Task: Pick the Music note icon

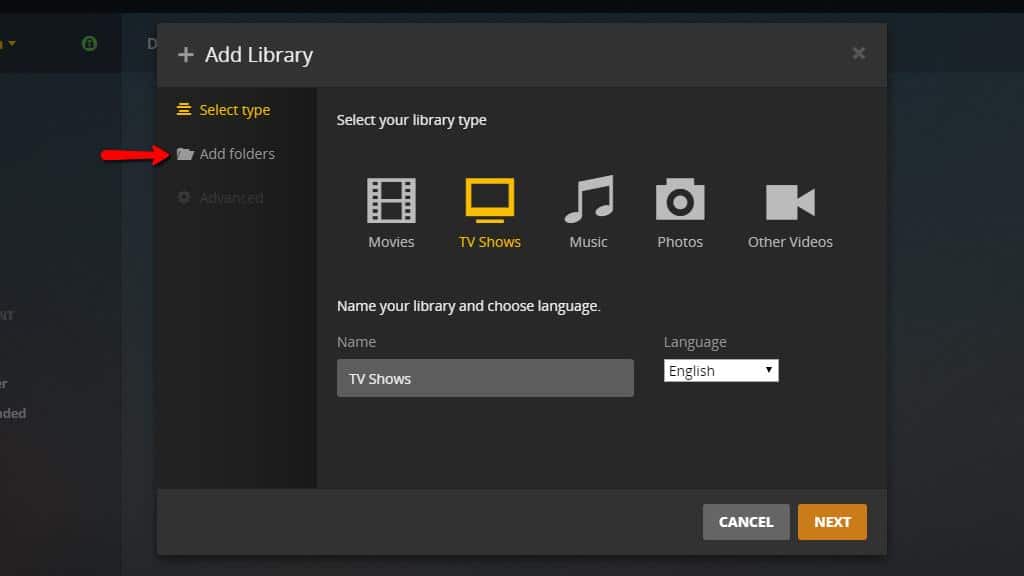Action: [x=588, y=200]
